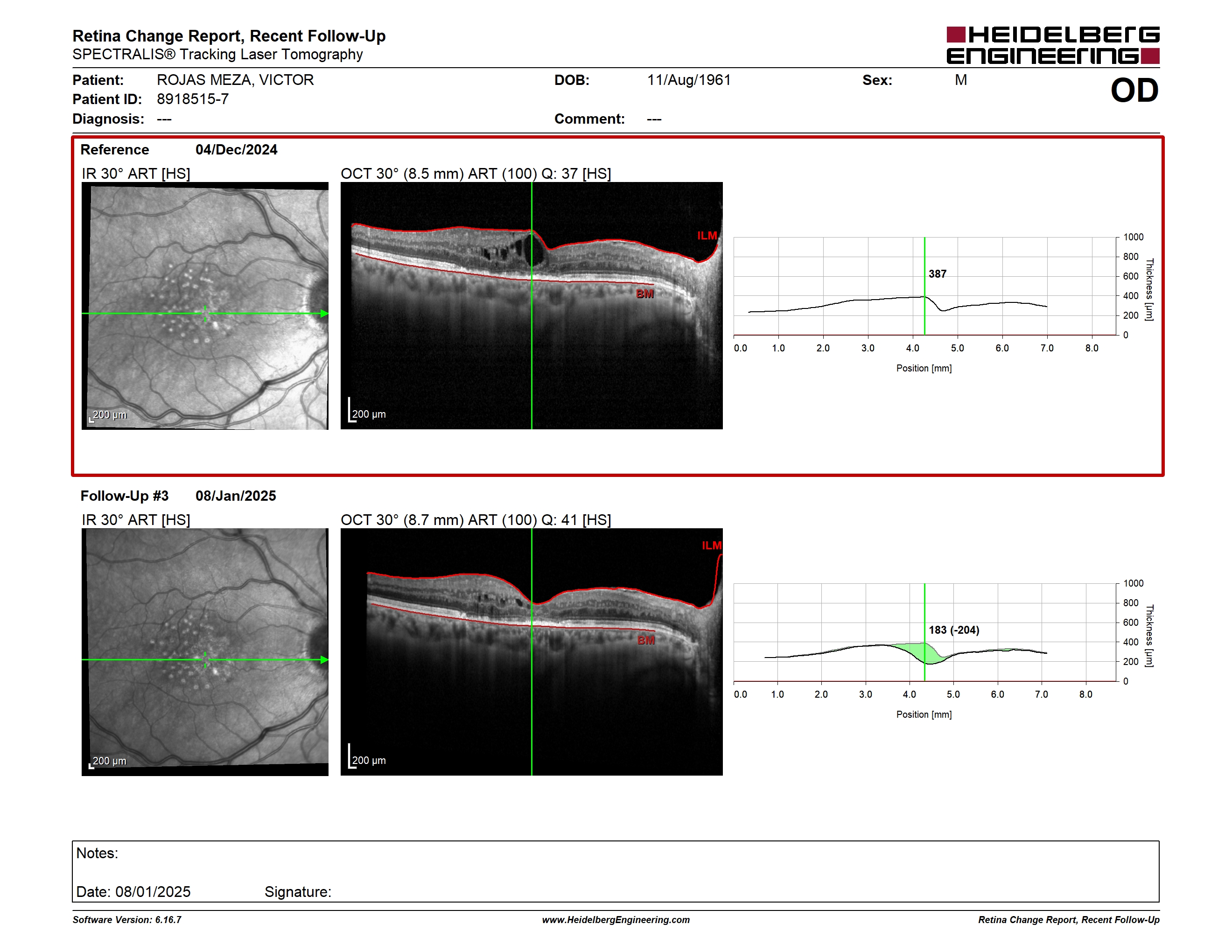Image resolution: width=1232 pixels, height=952 pixels.
Task: Open the Reference OCT B-scan image
Action: pos(532,306)
